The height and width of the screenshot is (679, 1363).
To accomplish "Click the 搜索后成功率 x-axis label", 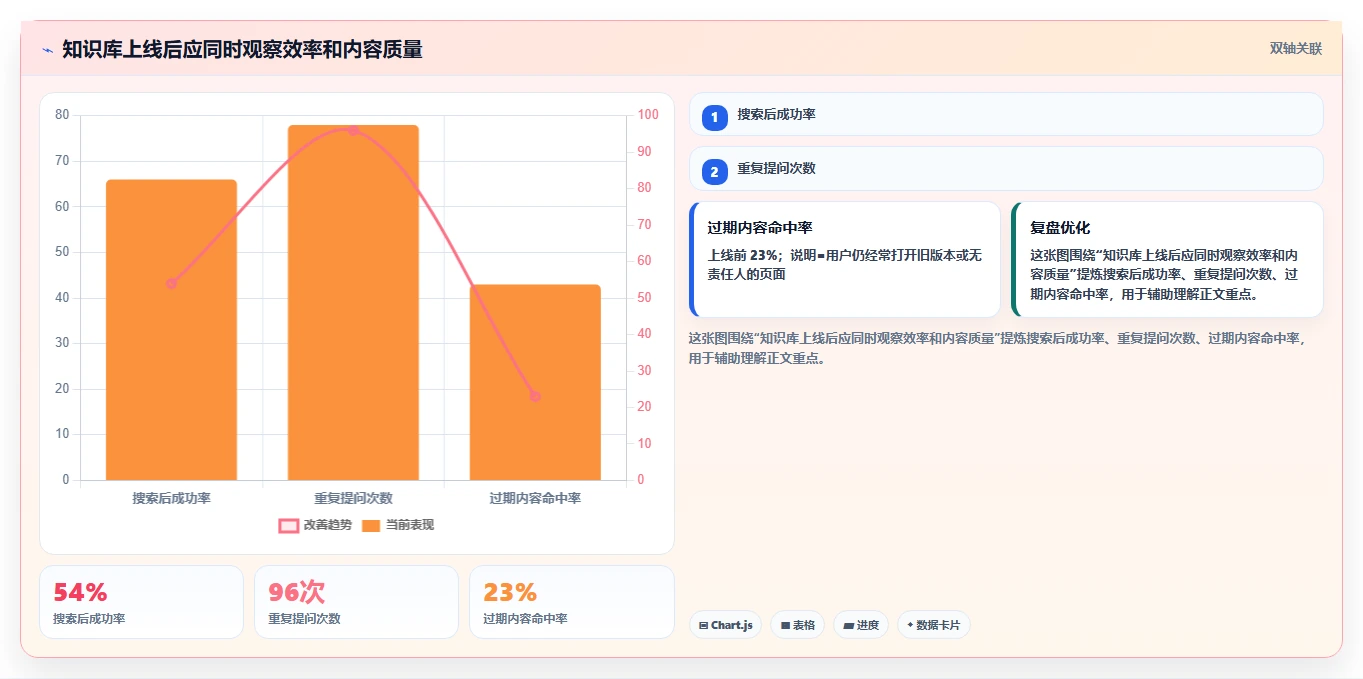I will (x=171, y=498).
